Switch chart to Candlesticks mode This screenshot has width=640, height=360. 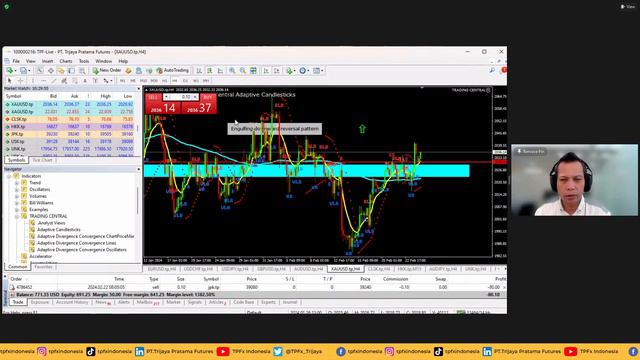tap(209, 71)
